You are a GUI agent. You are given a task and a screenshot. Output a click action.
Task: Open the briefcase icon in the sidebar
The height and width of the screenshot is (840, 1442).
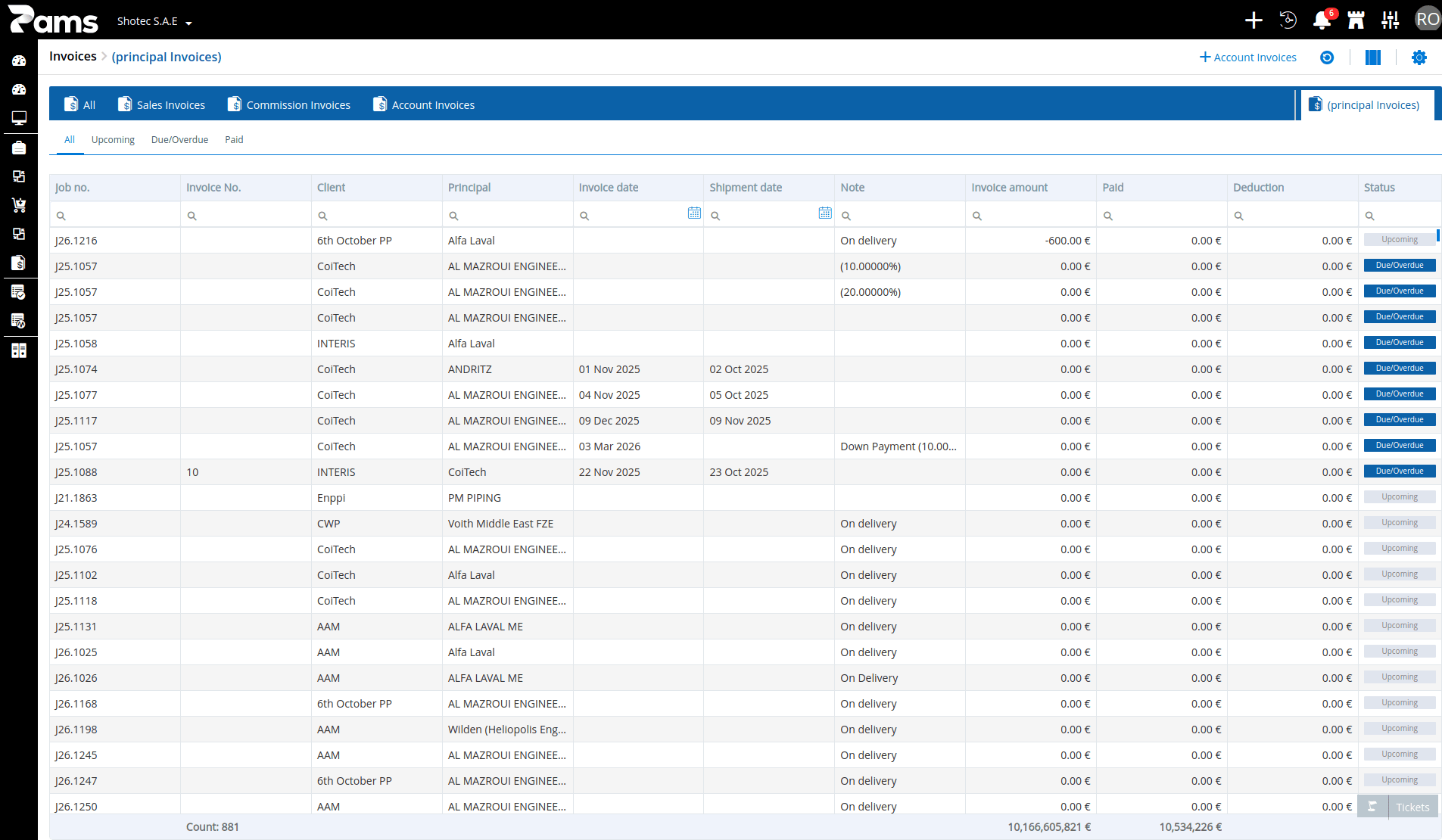click(x=19, y=148)
